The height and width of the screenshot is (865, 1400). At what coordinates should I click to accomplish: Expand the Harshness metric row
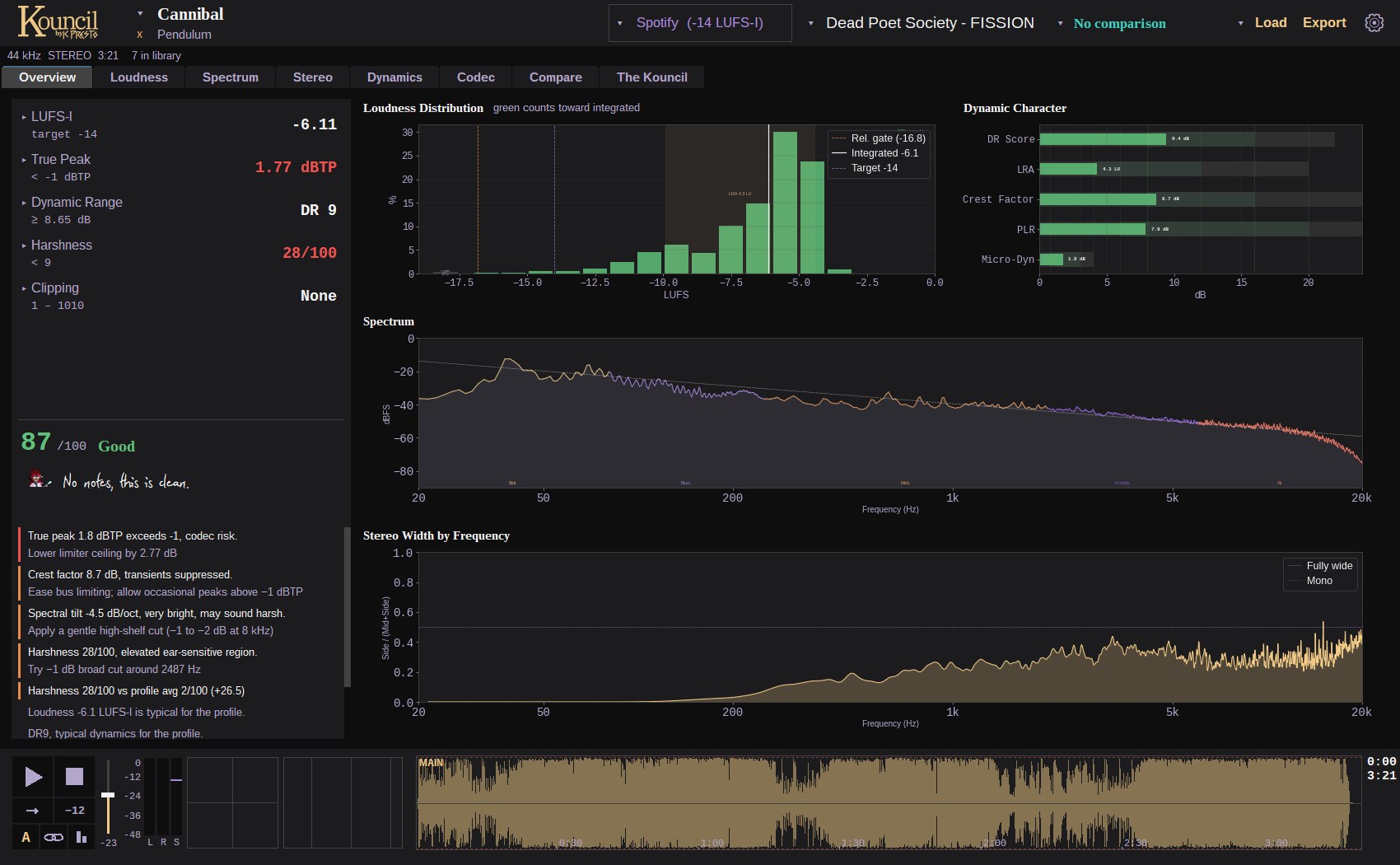click(x=180, y=253)
